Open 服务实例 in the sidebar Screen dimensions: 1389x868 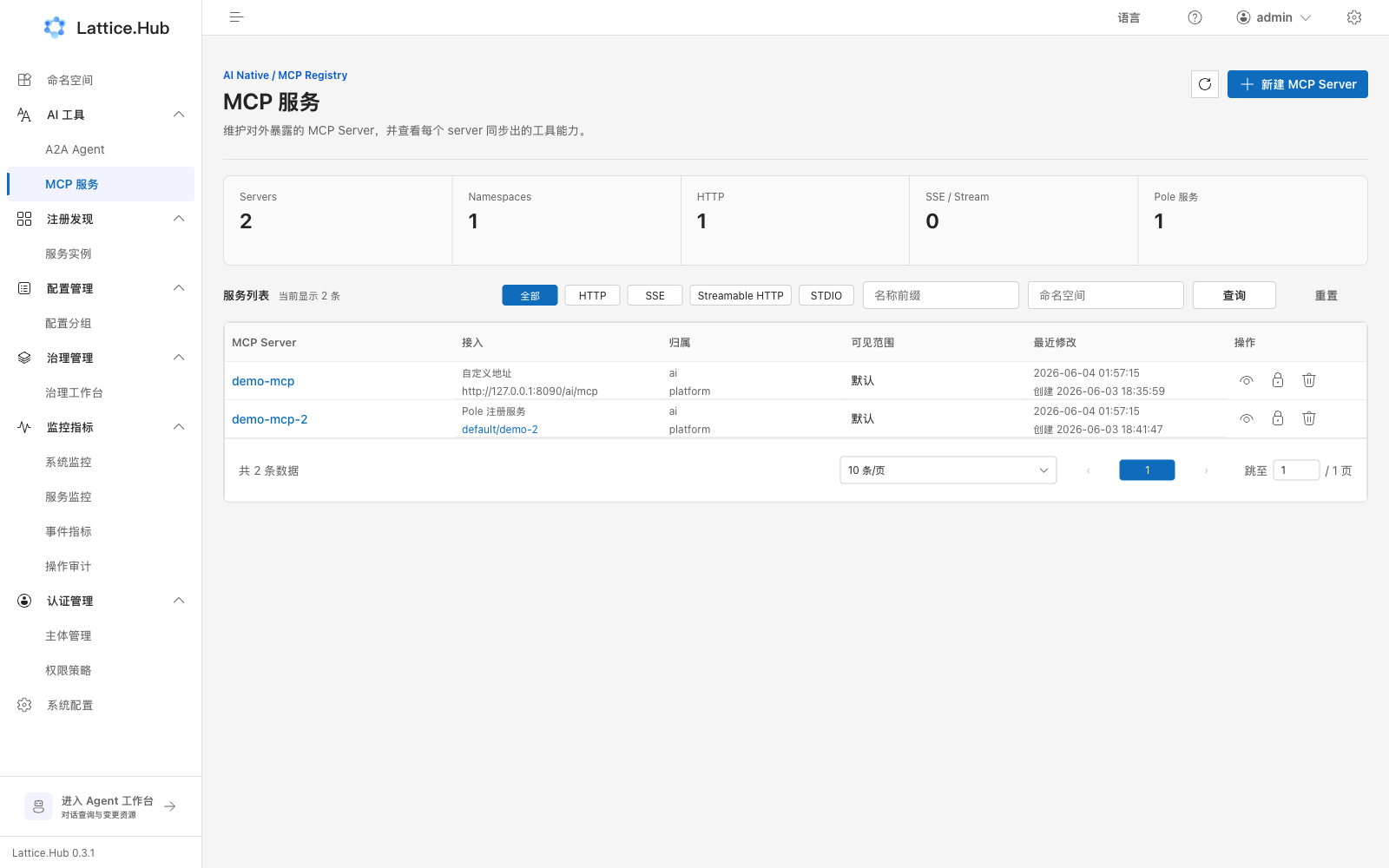(101, 253)
